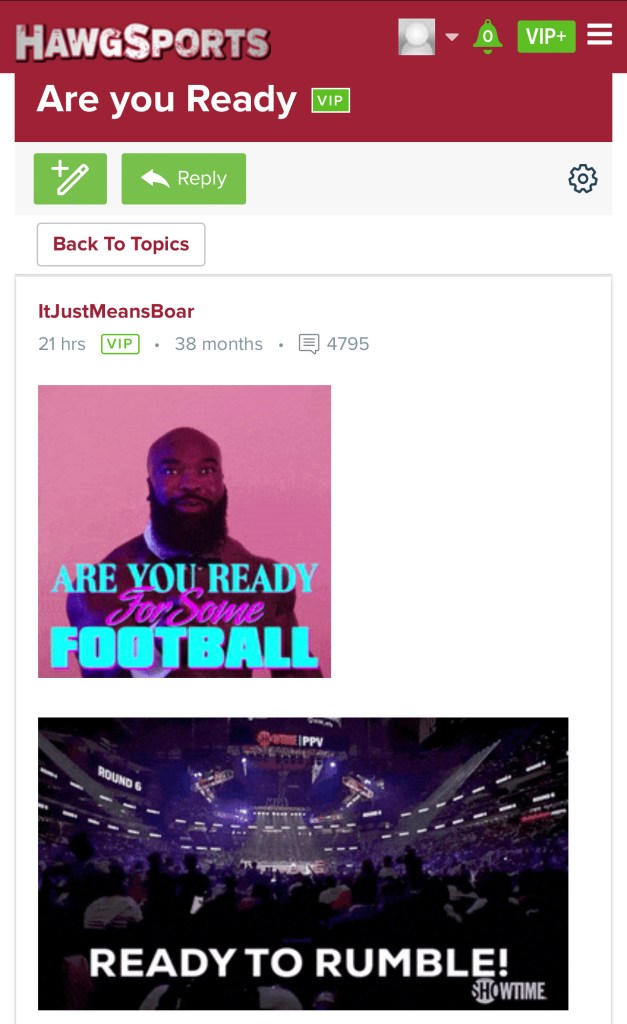
Task: Go to HawgSports home logo
Action: (x=142, y=42)
